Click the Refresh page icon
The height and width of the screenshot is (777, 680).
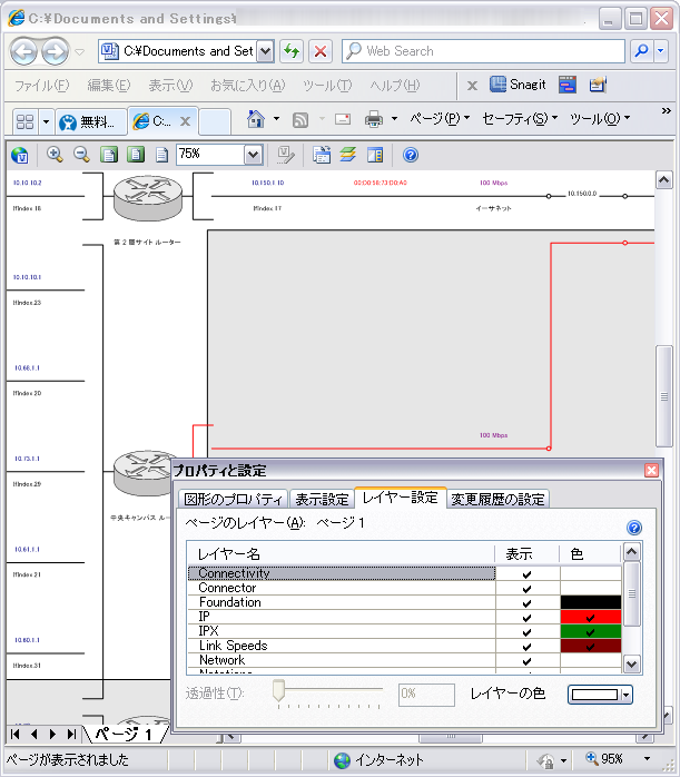tap(291, 51)
